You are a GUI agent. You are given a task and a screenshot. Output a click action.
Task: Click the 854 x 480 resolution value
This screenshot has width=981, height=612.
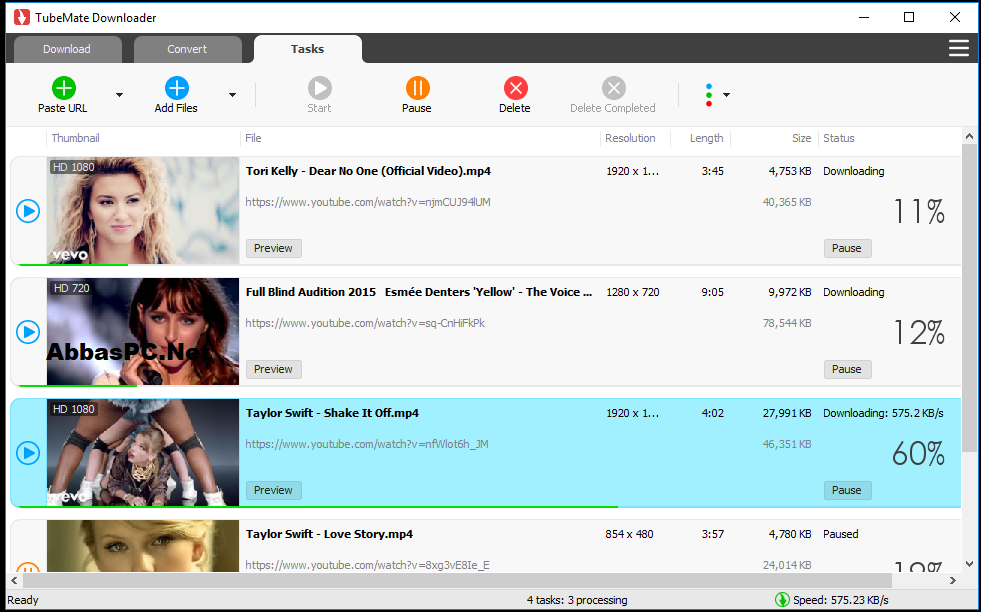[x=629, y=534]
